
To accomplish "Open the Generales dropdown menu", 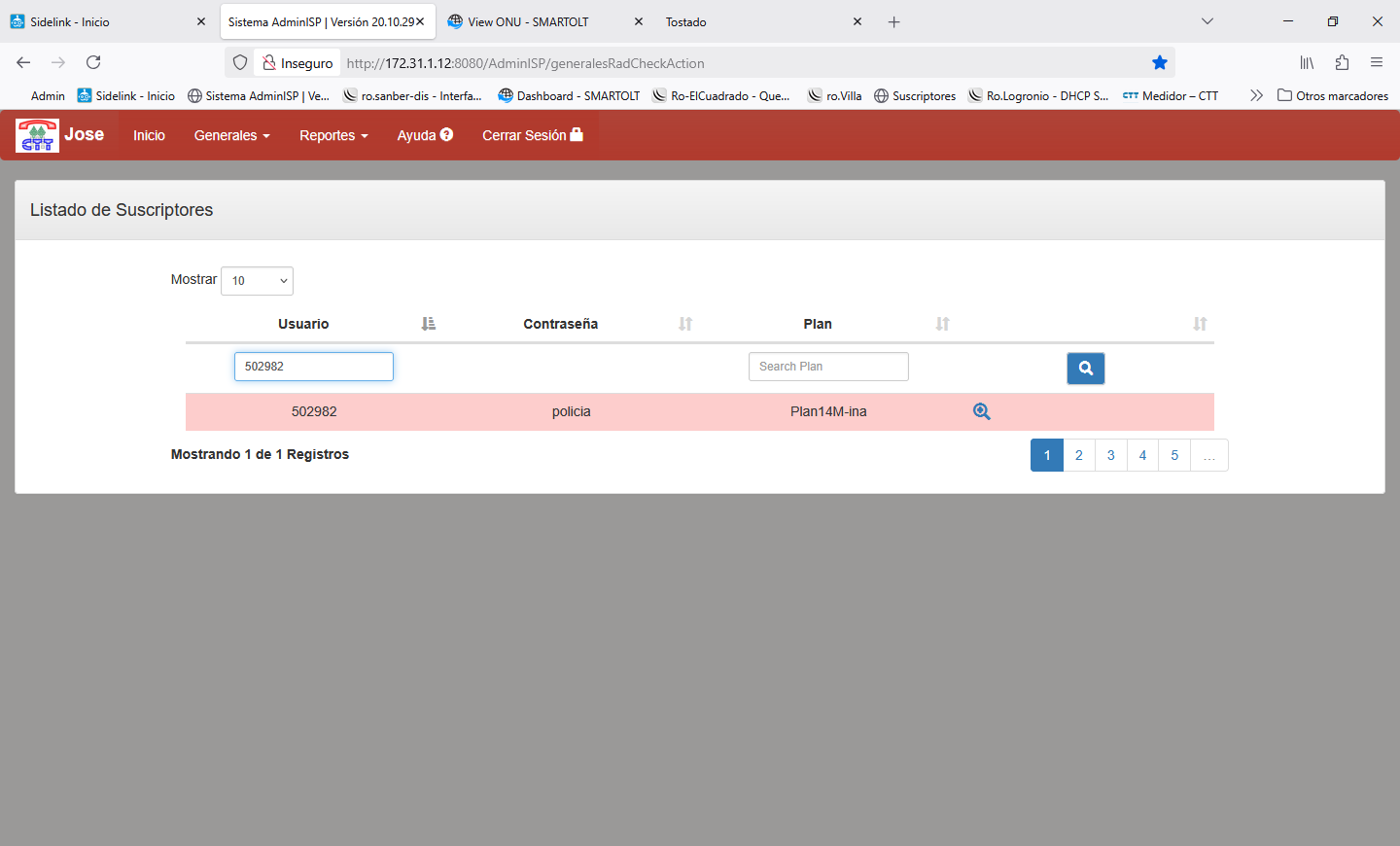I will tap(231, 135).
